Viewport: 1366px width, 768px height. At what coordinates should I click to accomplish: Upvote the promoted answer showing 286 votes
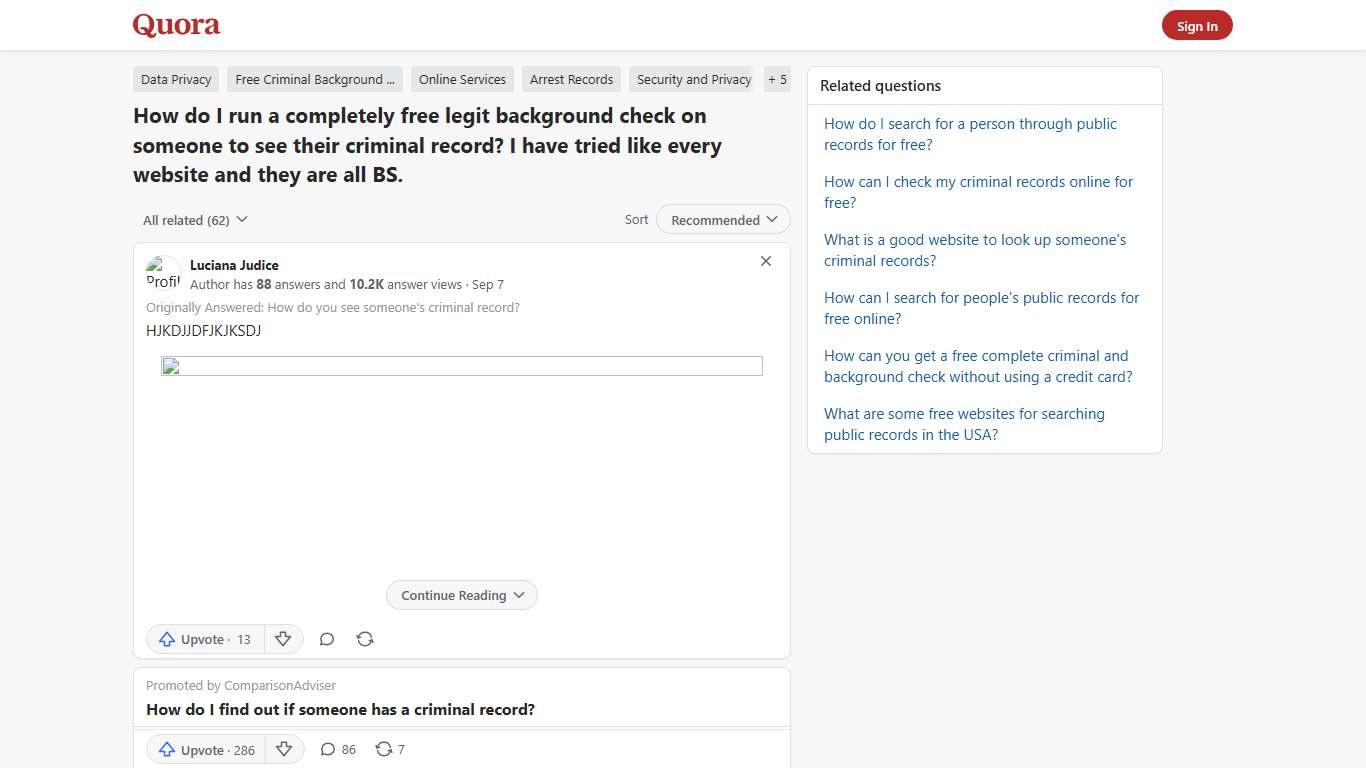point(206,749)
